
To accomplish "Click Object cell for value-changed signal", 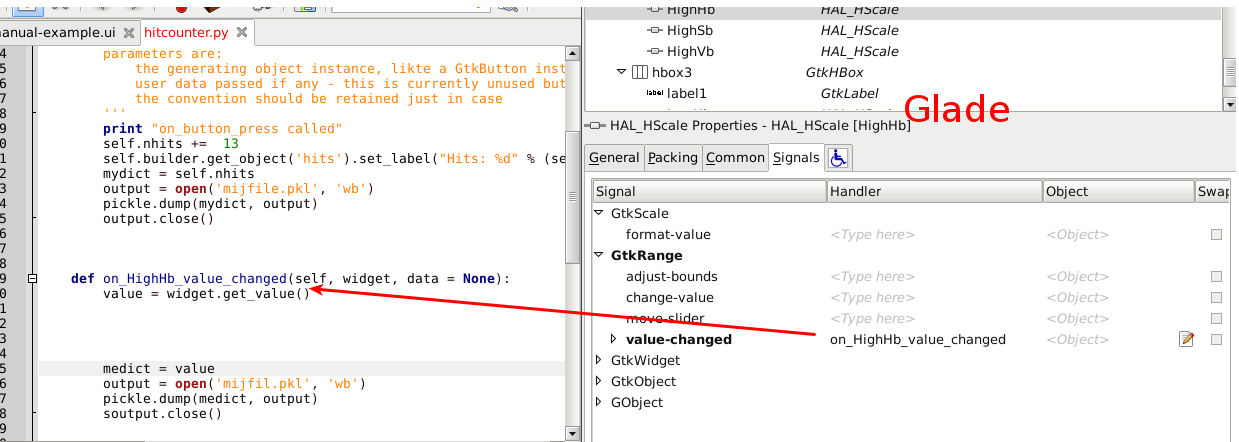I will pyautogui.click(x=1110, y=339).
